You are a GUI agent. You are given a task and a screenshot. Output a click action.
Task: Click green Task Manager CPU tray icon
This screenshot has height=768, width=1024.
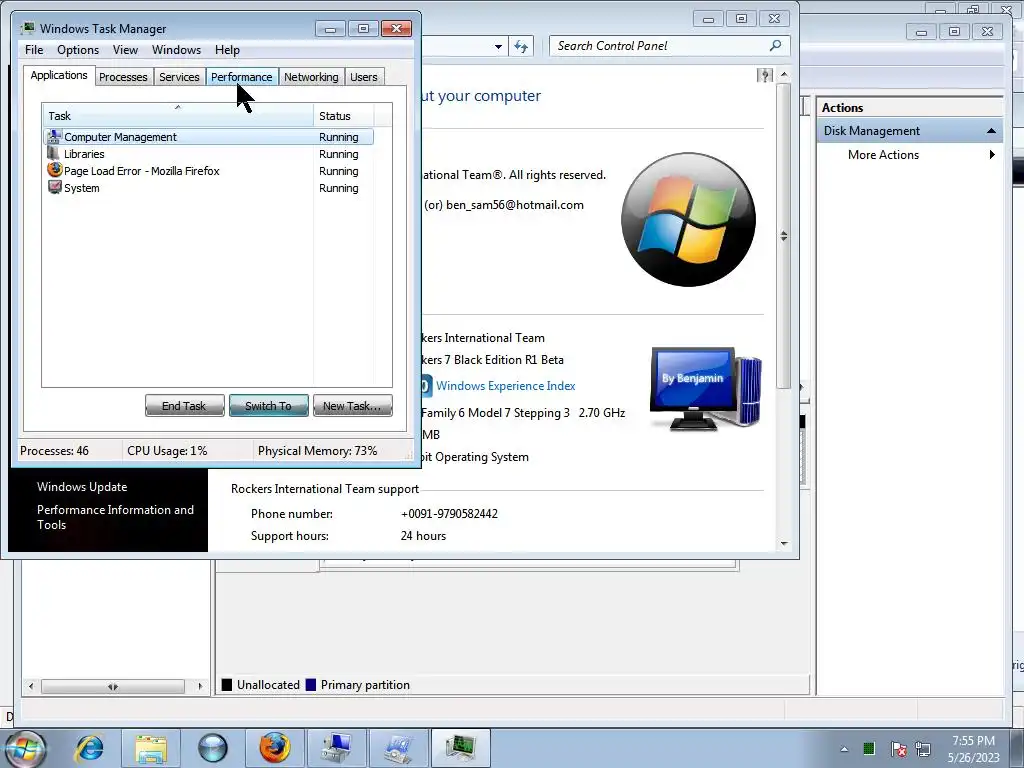click(869, 749)
